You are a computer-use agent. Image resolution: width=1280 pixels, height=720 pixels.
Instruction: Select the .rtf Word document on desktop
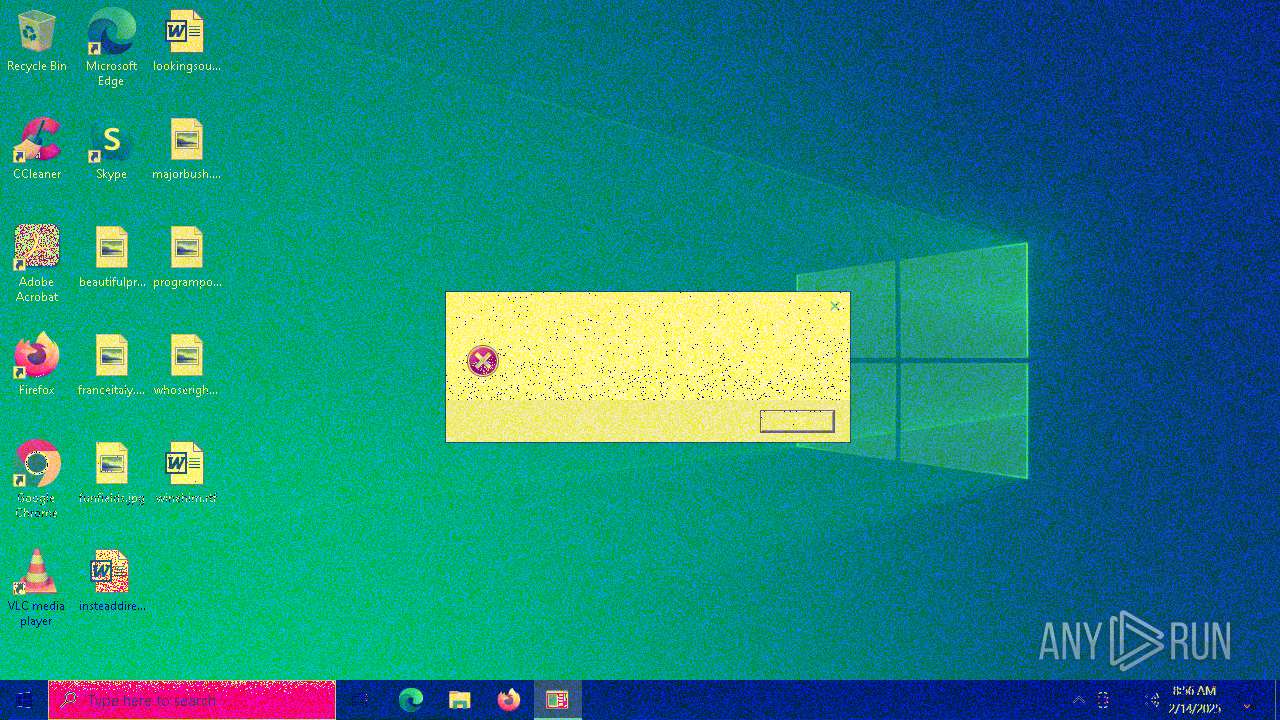(x=186, y=474)
